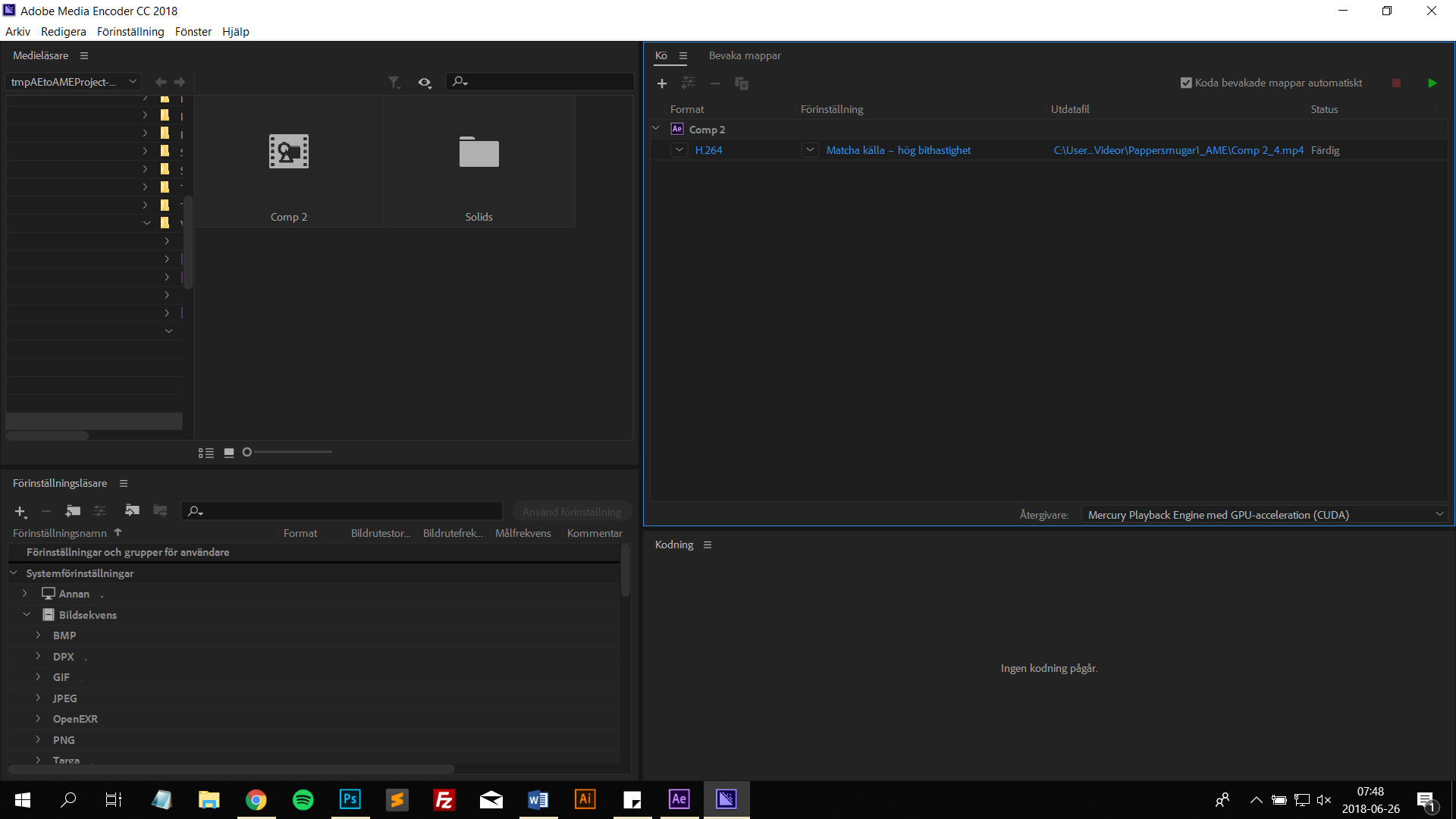Viewport: 1456px width, 819px height.
Task: Click the add output settings icon in queue
Action: tap(689, 83)
